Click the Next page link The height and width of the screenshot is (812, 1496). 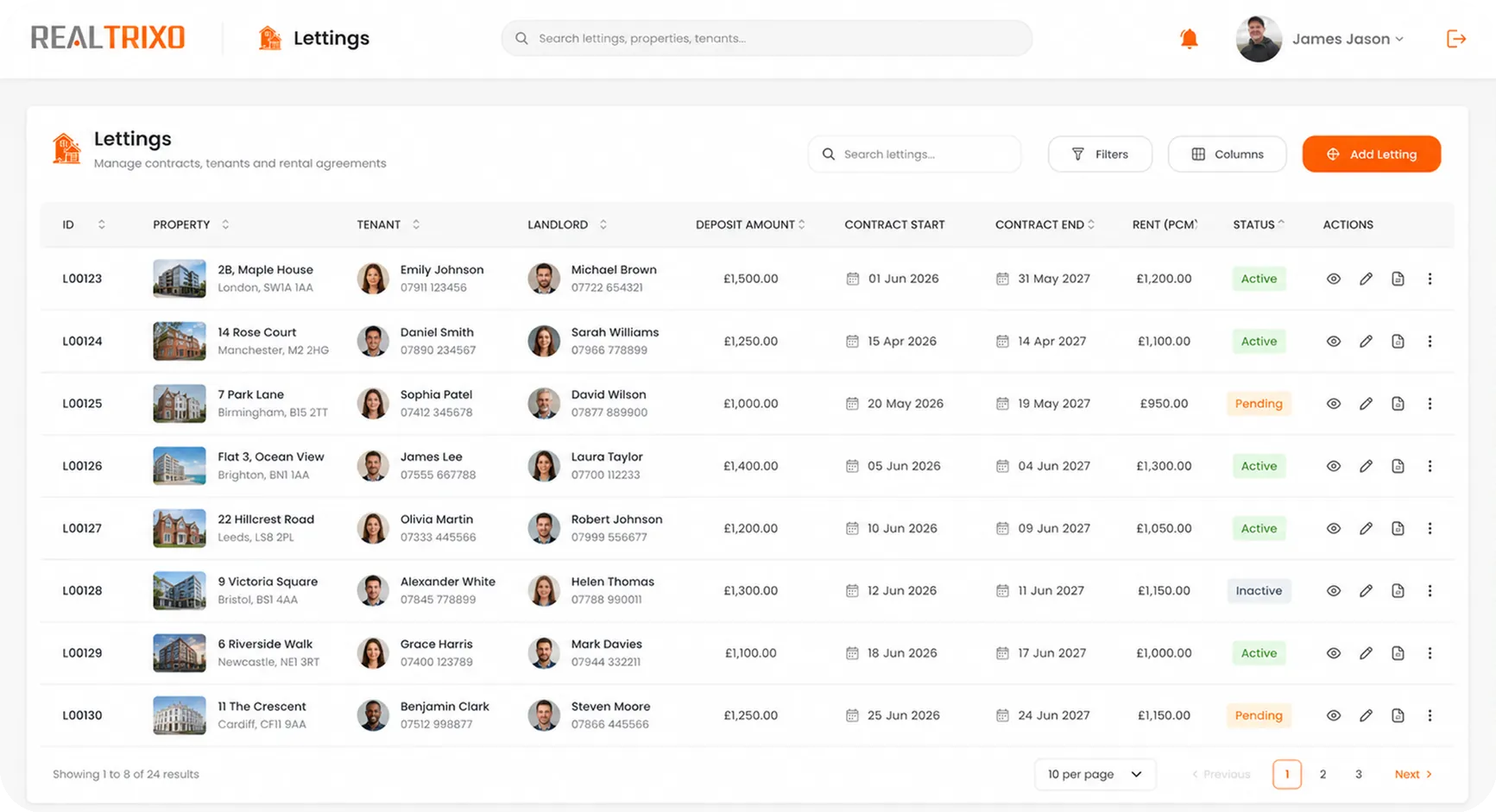pyautogui.click(x=1413, y=774)
